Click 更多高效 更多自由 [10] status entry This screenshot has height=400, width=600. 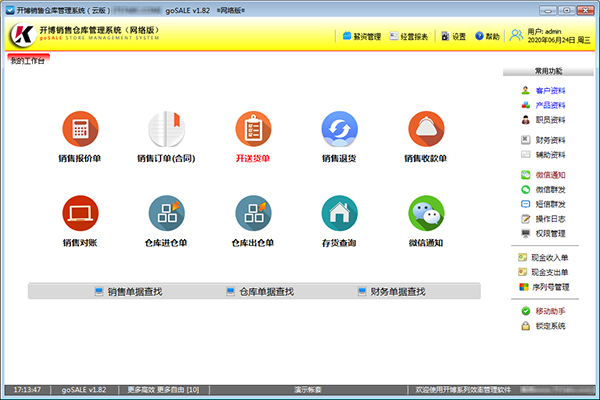[x=163, y=390]
